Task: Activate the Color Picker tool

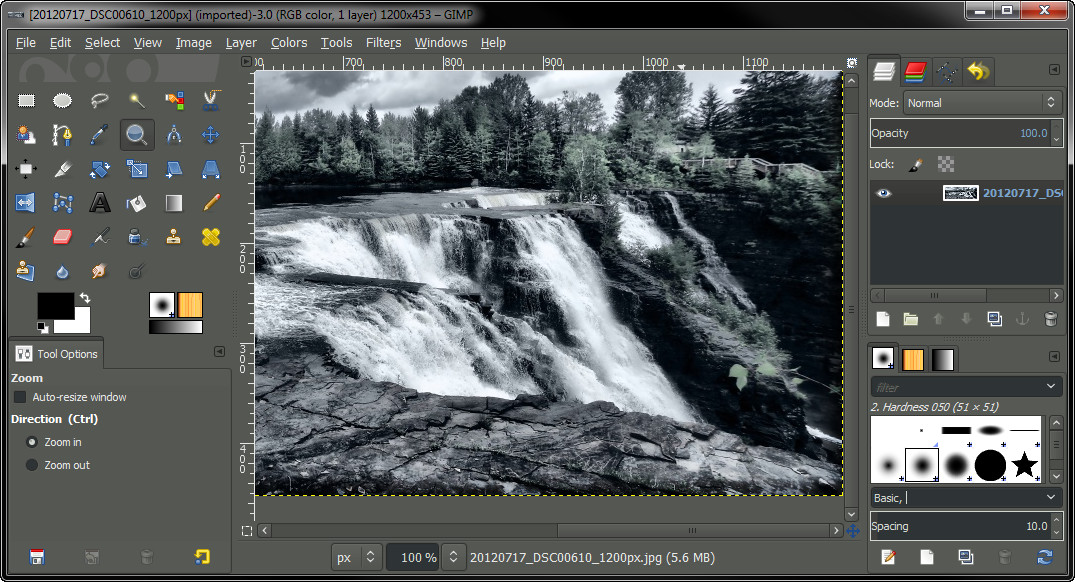Action: [99, 134]
